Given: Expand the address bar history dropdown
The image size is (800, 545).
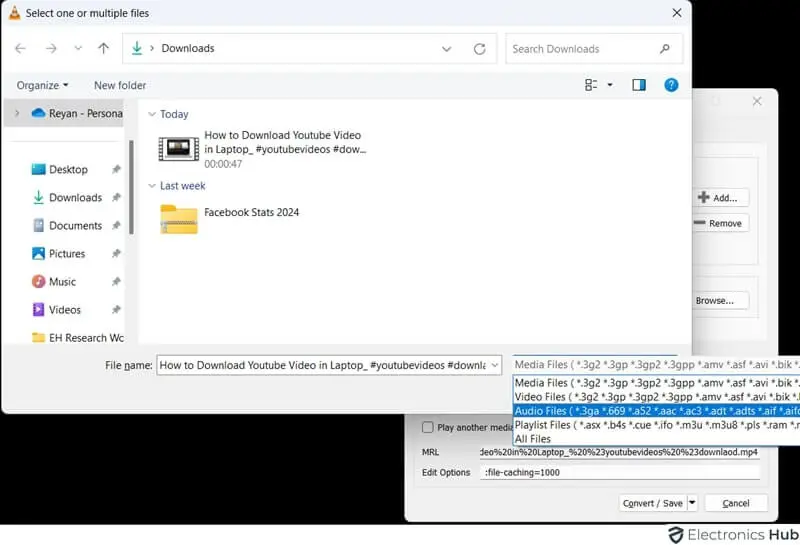Looking at the screenshot, I should (x=446, y=49).
